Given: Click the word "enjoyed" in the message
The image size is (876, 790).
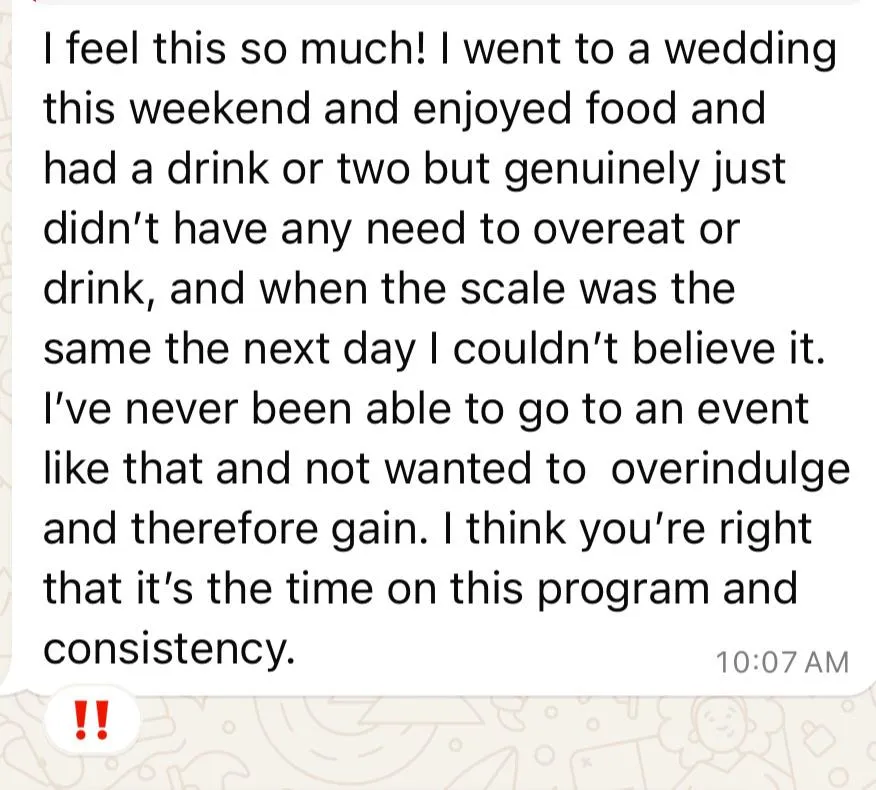Looking at the screenshot, I should 492,111.
